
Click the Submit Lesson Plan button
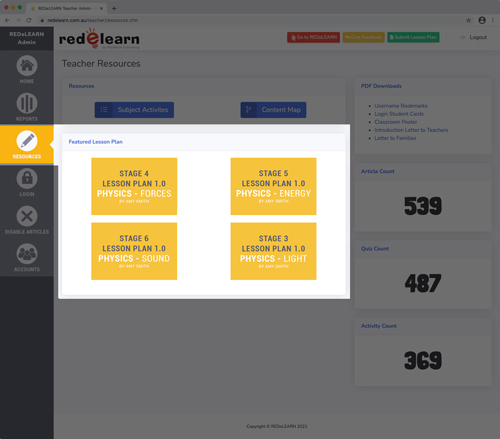pyautogui.click(x=413, y=37)
